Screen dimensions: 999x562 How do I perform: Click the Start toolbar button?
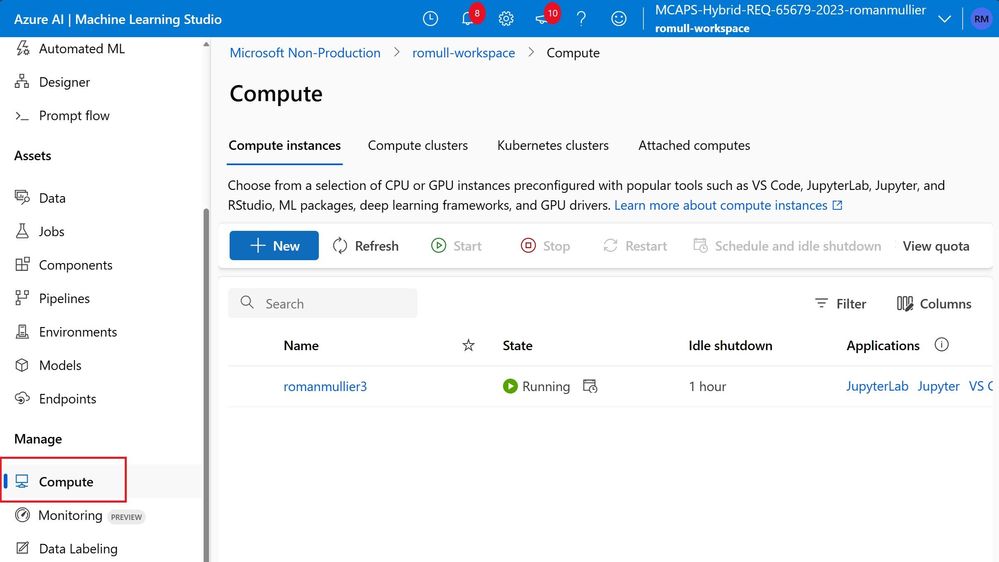click(x=456, y=246)
